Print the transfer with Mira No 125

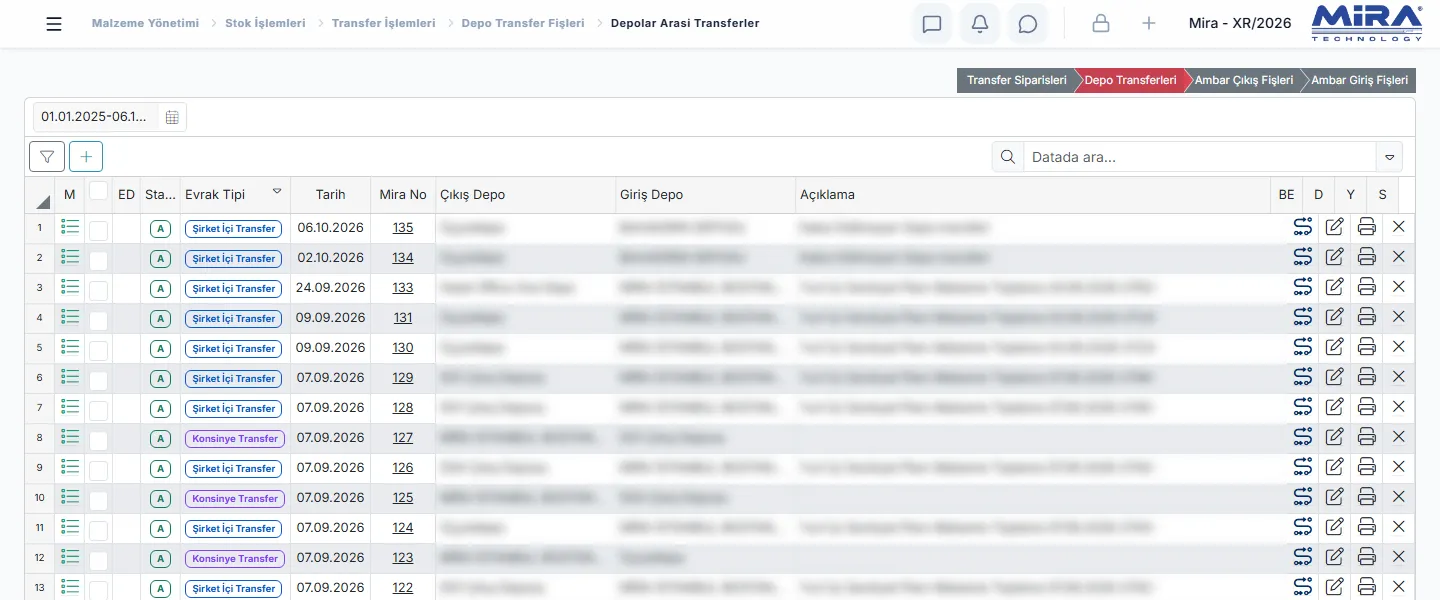(x=1367, y=497)
